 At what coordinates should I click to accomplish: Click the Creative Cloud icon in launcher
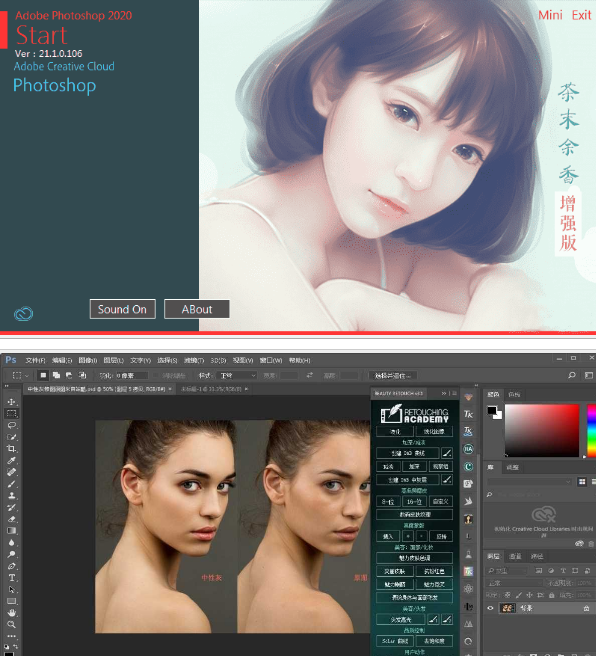tap(23, 313)
